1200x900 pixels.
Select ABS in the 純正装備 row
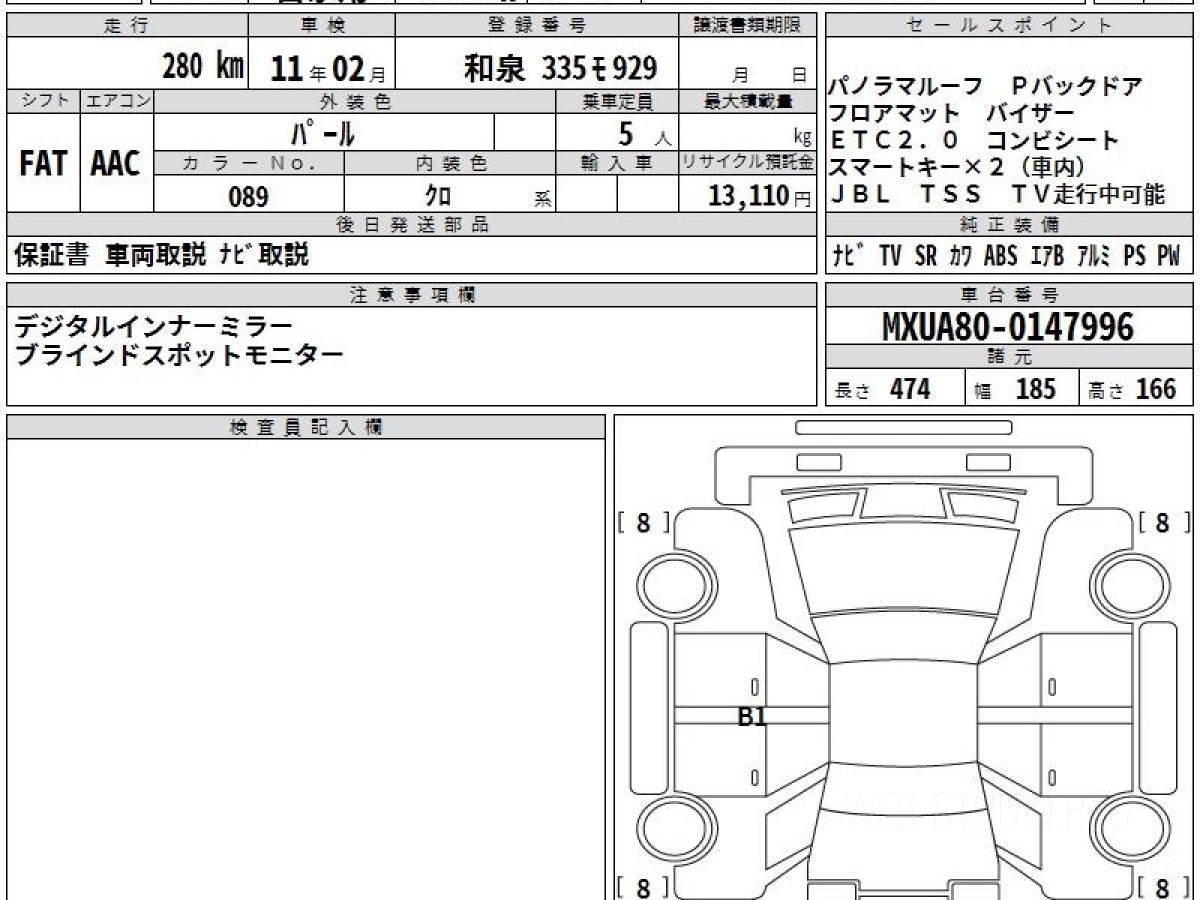[1000, 256]
